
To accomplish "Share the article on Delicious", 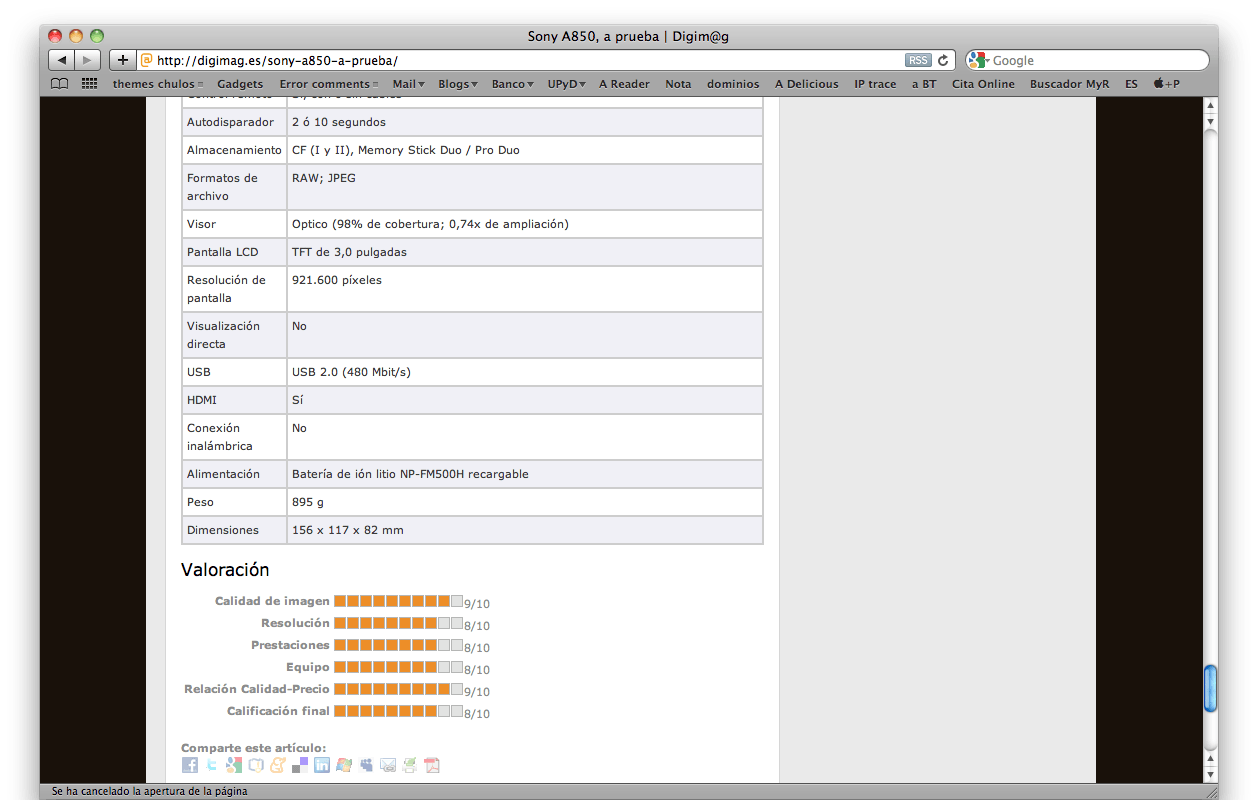I will click(x=300, y=765).
